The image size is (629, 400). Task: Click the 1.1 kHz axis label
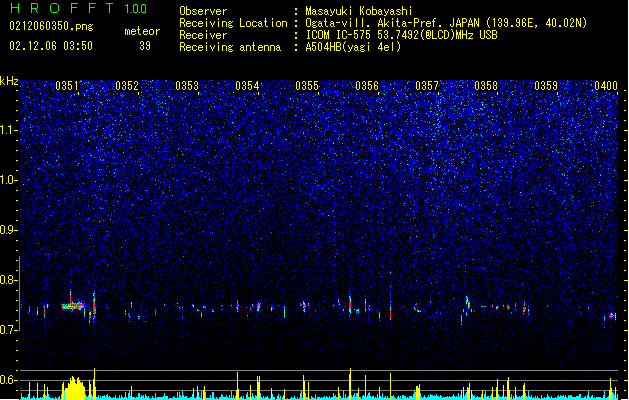pos(9,130)
